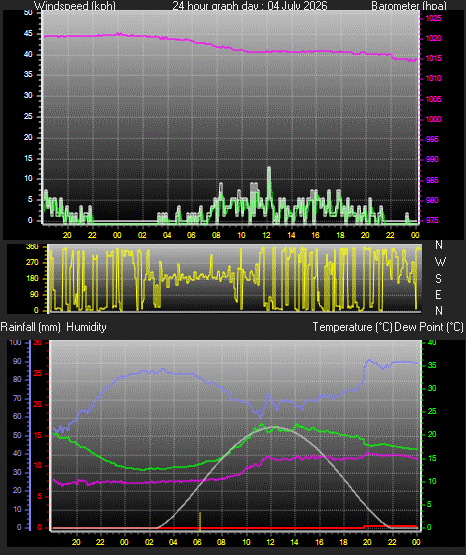Image resolution: width=466 pixels, height=555 pixels.
Task: Click the Windspeed (kph) axis title
Action: tap(75, 5)
